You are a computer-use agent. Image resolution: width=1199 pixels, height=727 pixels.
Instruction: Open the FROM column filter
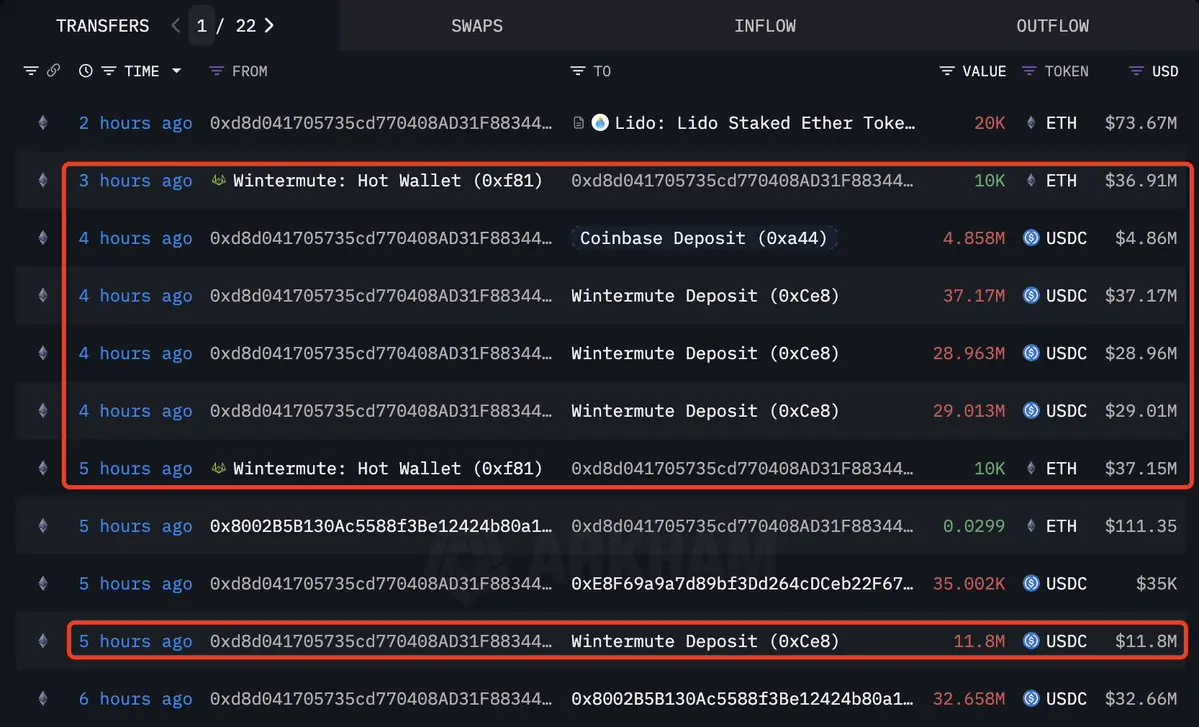(x=216, y=71)
